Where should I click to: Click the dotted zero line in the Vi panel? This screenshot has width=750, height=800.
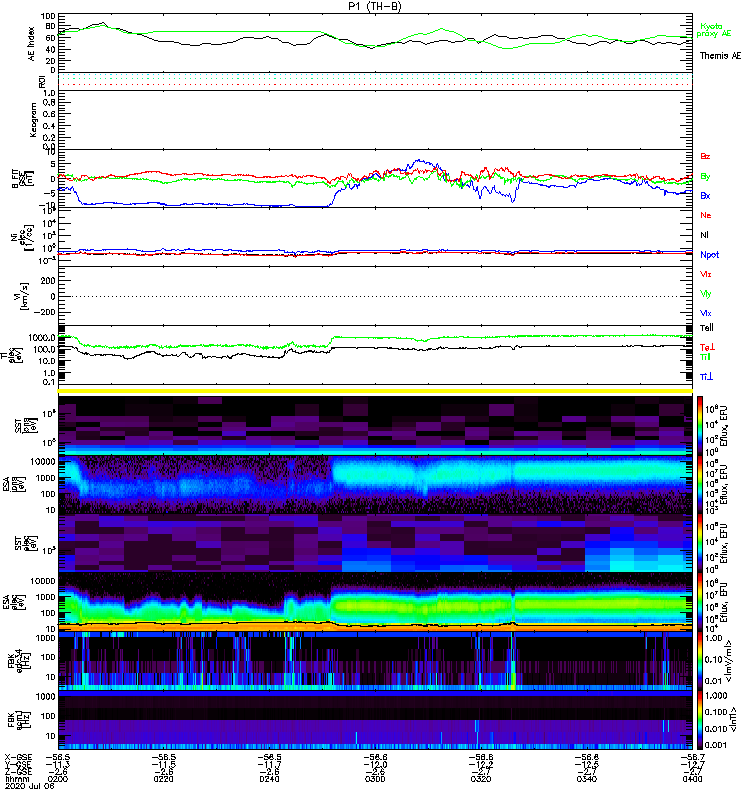(376, 296)
